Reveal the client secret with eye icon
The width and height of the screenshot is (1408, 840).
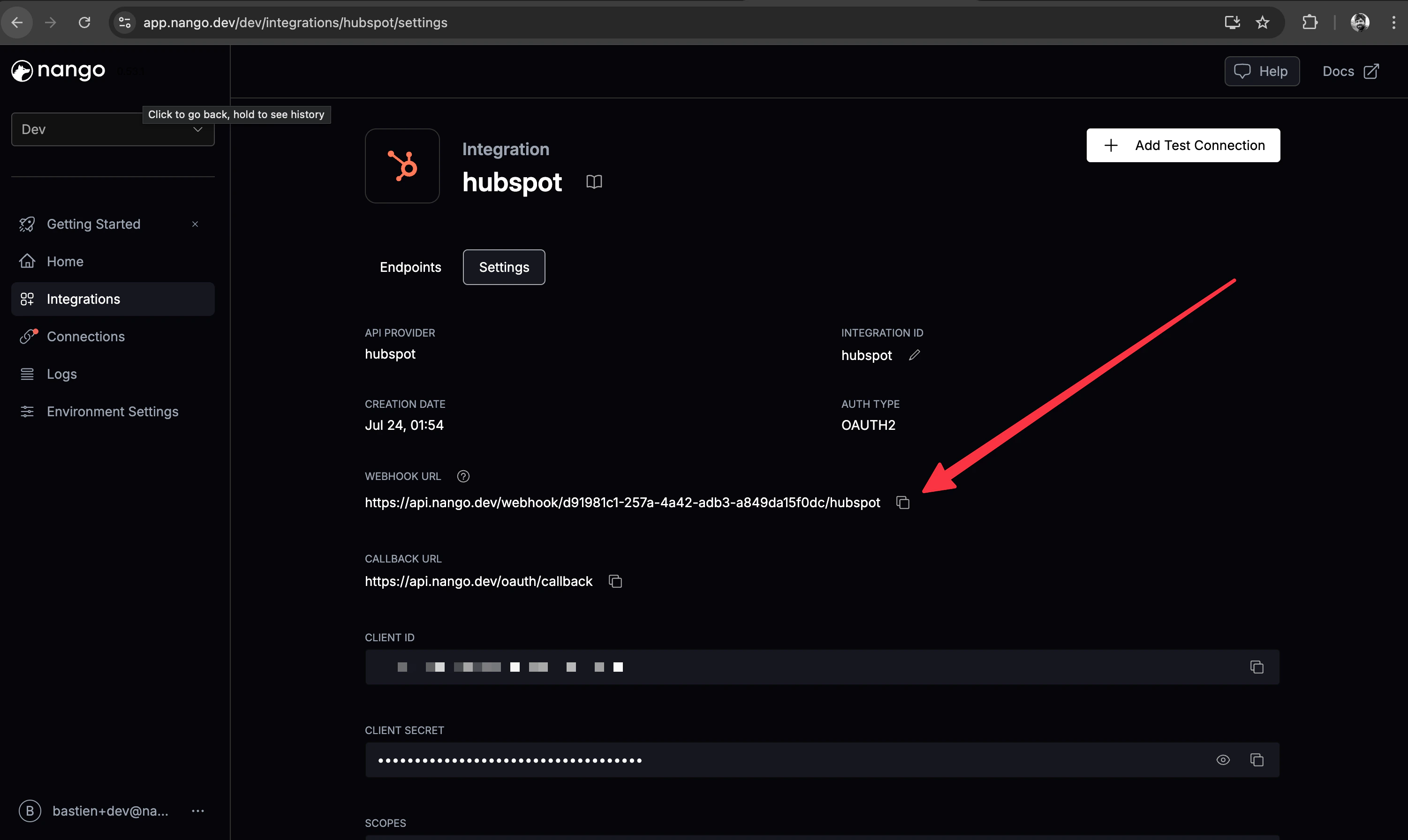(1223, 760)
